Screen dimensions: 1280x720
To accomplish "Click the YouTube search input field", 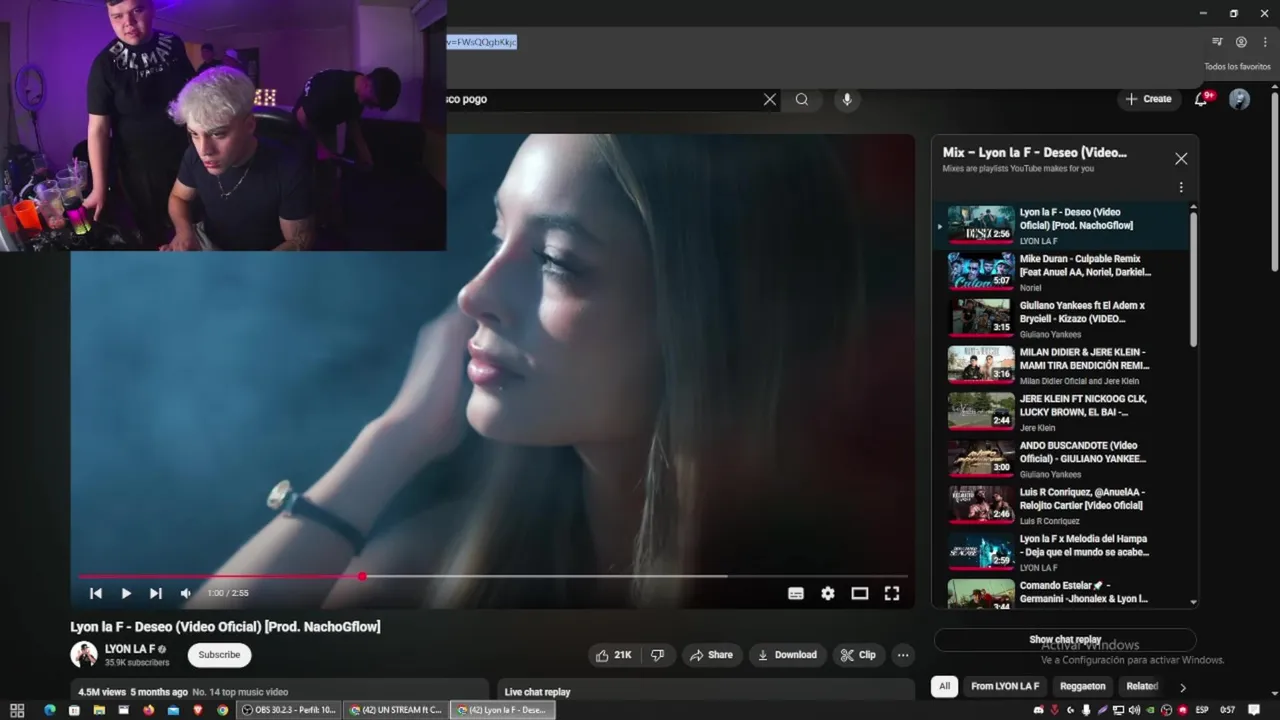I will 605,99.
